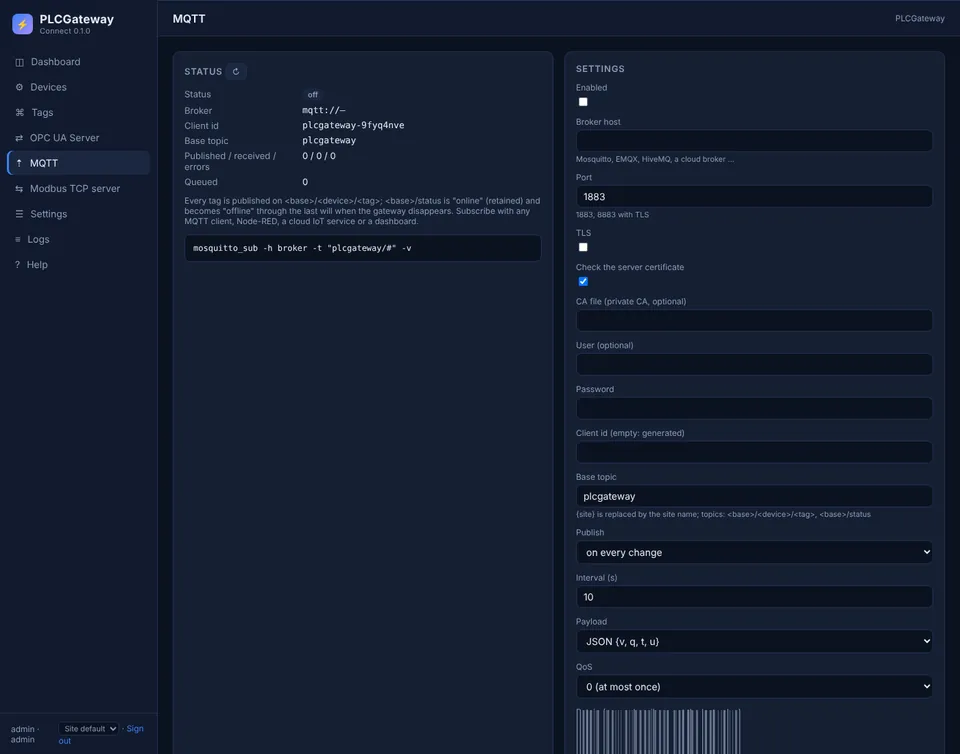The height and width of the screenshot is (754, 960).
Task: Click the Connect 0.1.0 version text
Action: (x=65, y=31)
